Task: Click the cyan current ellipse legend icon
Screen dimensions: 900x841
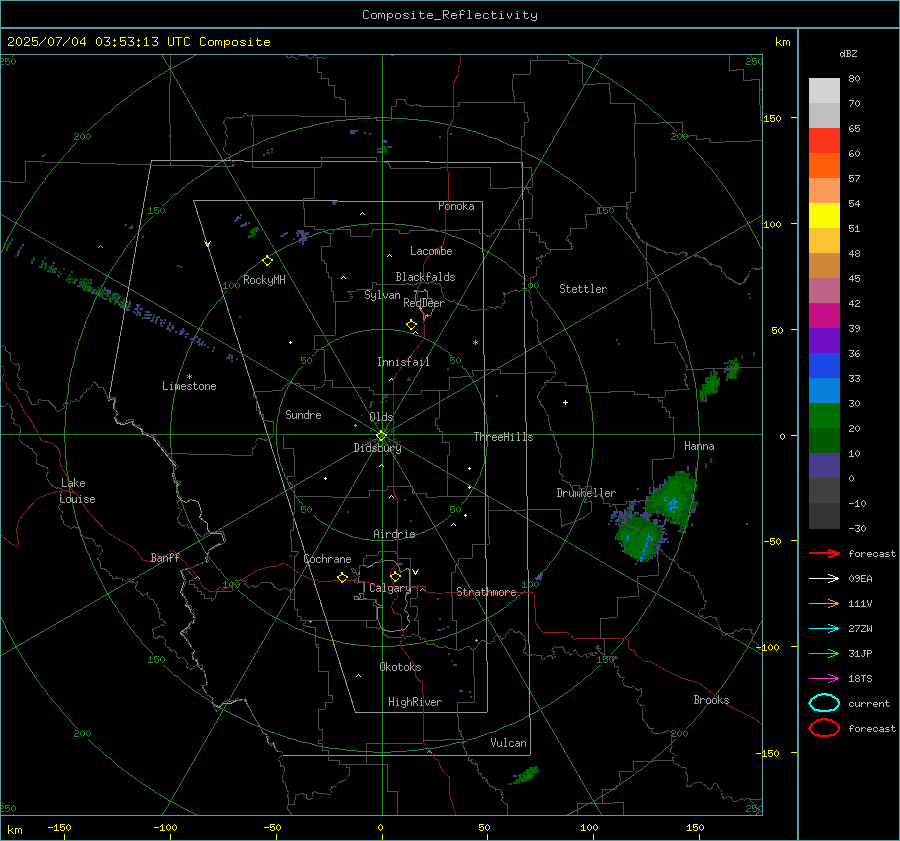Action: tap(824, 703)
